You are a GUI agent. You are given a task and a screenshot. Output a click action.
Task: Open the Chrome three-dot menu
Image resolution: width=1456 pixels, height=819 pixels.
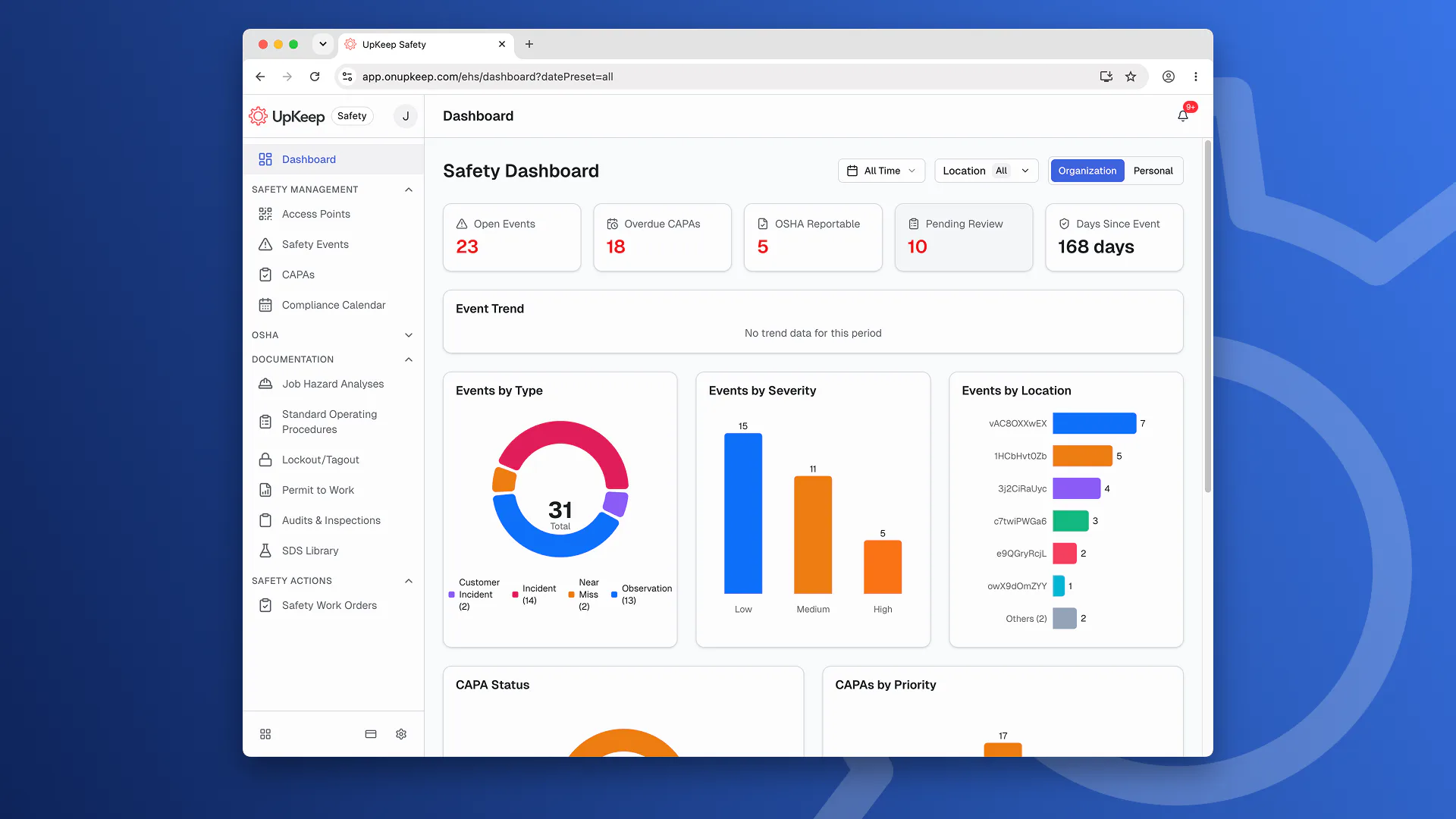click(1196, 77)
